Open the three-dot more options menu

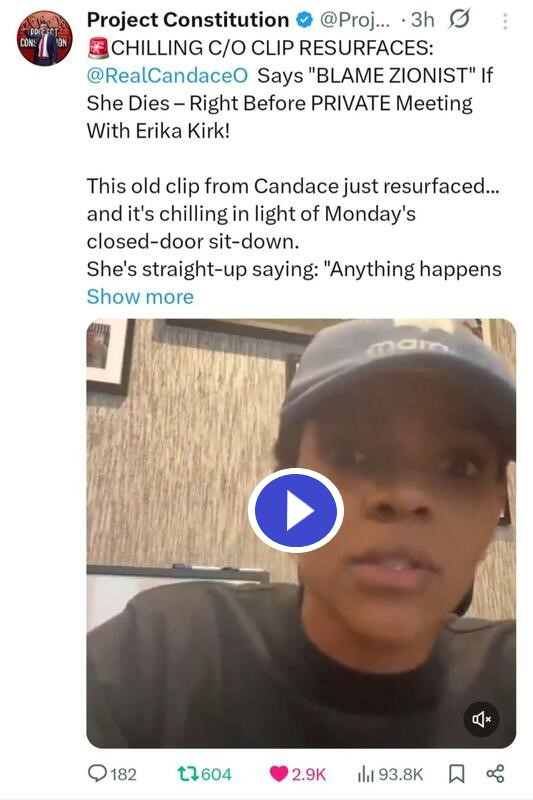point(505,21)
